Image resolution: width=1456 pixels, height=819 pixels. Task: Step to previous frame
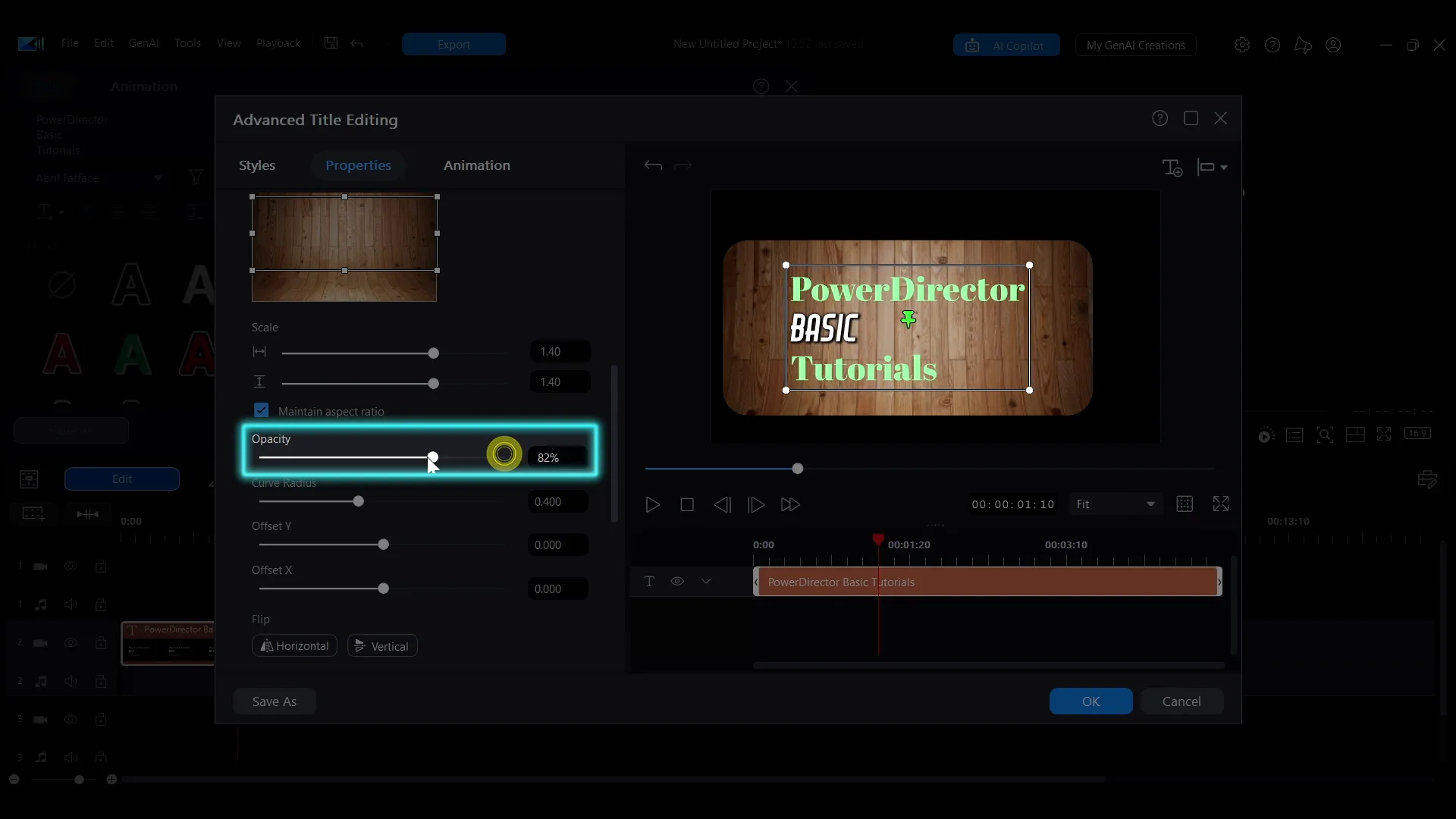[x=722, y=504]
